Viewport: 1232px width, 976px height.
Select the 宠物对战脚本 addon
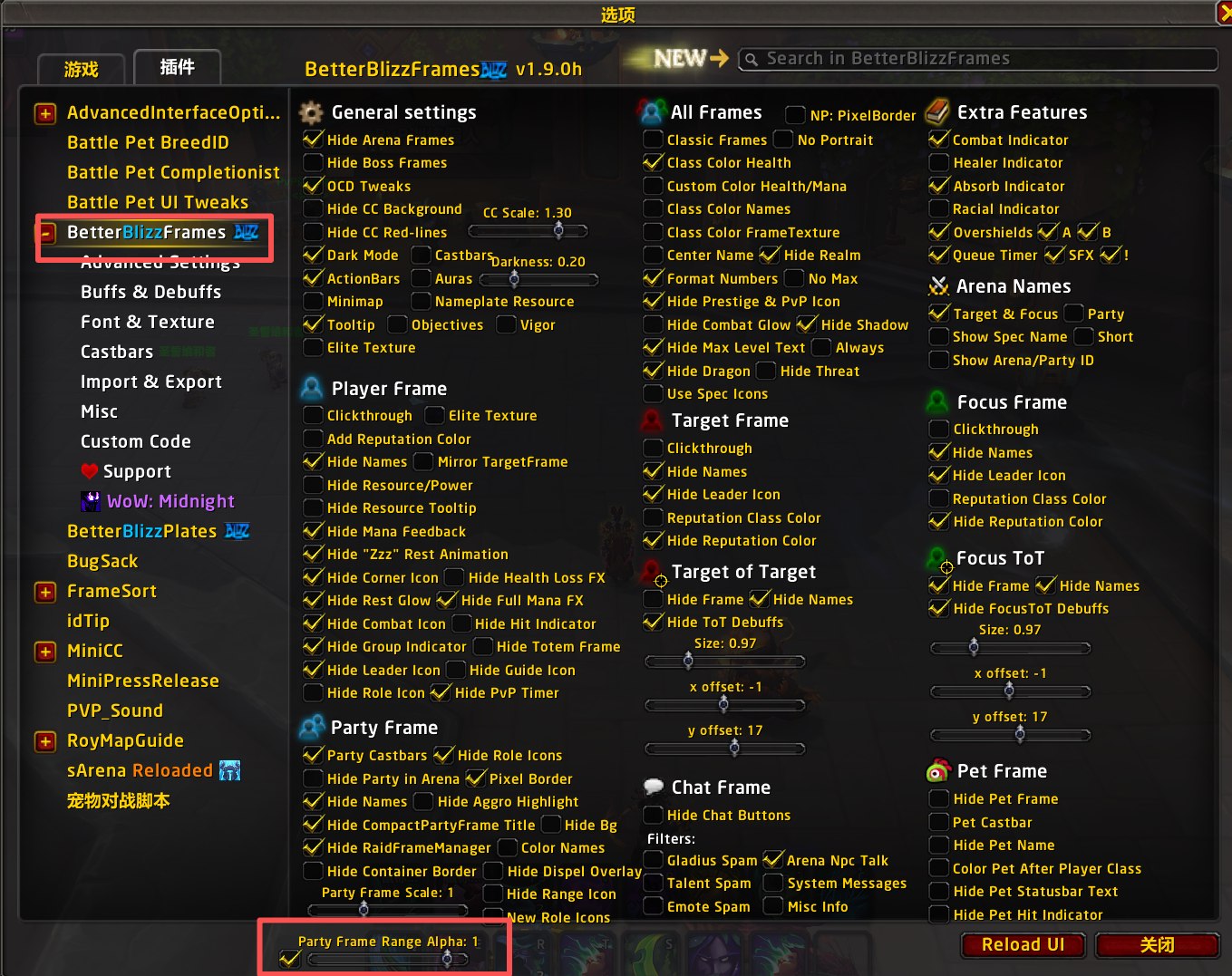click(x=119, y=800)
